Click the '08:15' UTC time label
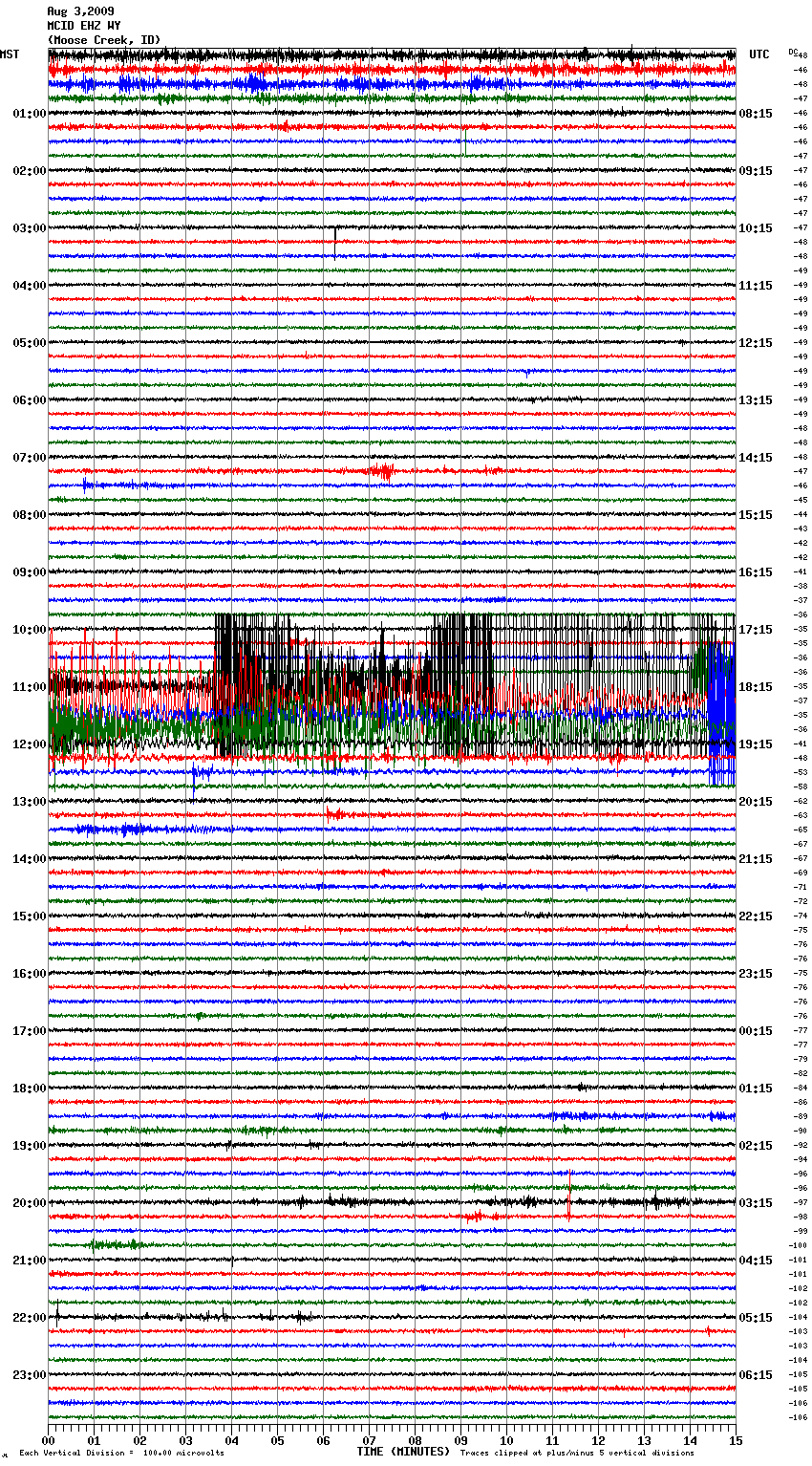The height and width of the screenshot is (1466, 812). [756, 114]
